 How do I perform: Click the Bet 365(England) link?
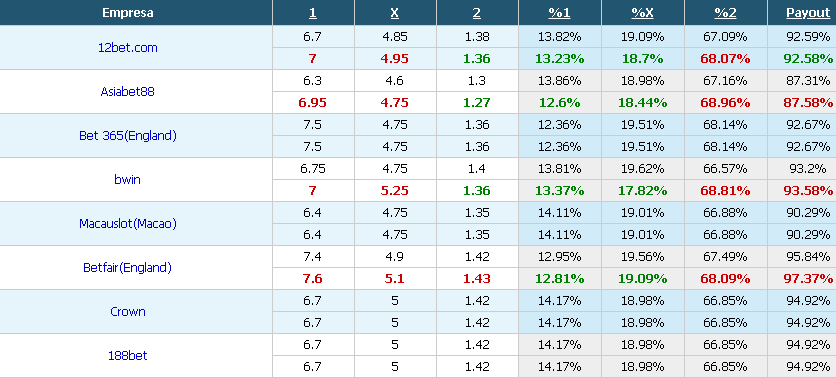pos(127,135)
